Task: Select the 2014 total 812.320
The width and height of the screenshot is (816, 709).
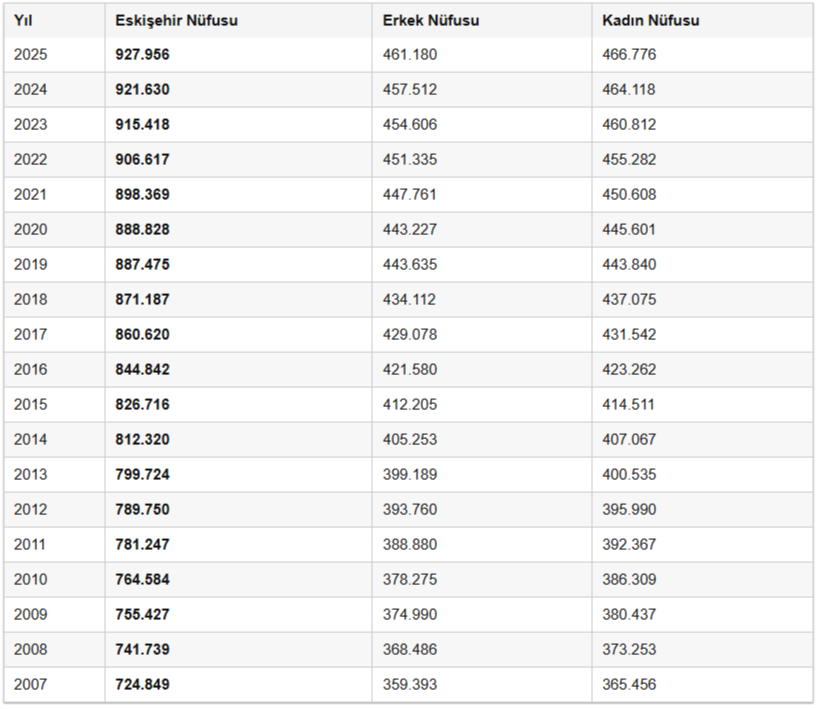Action: point(142,439)
